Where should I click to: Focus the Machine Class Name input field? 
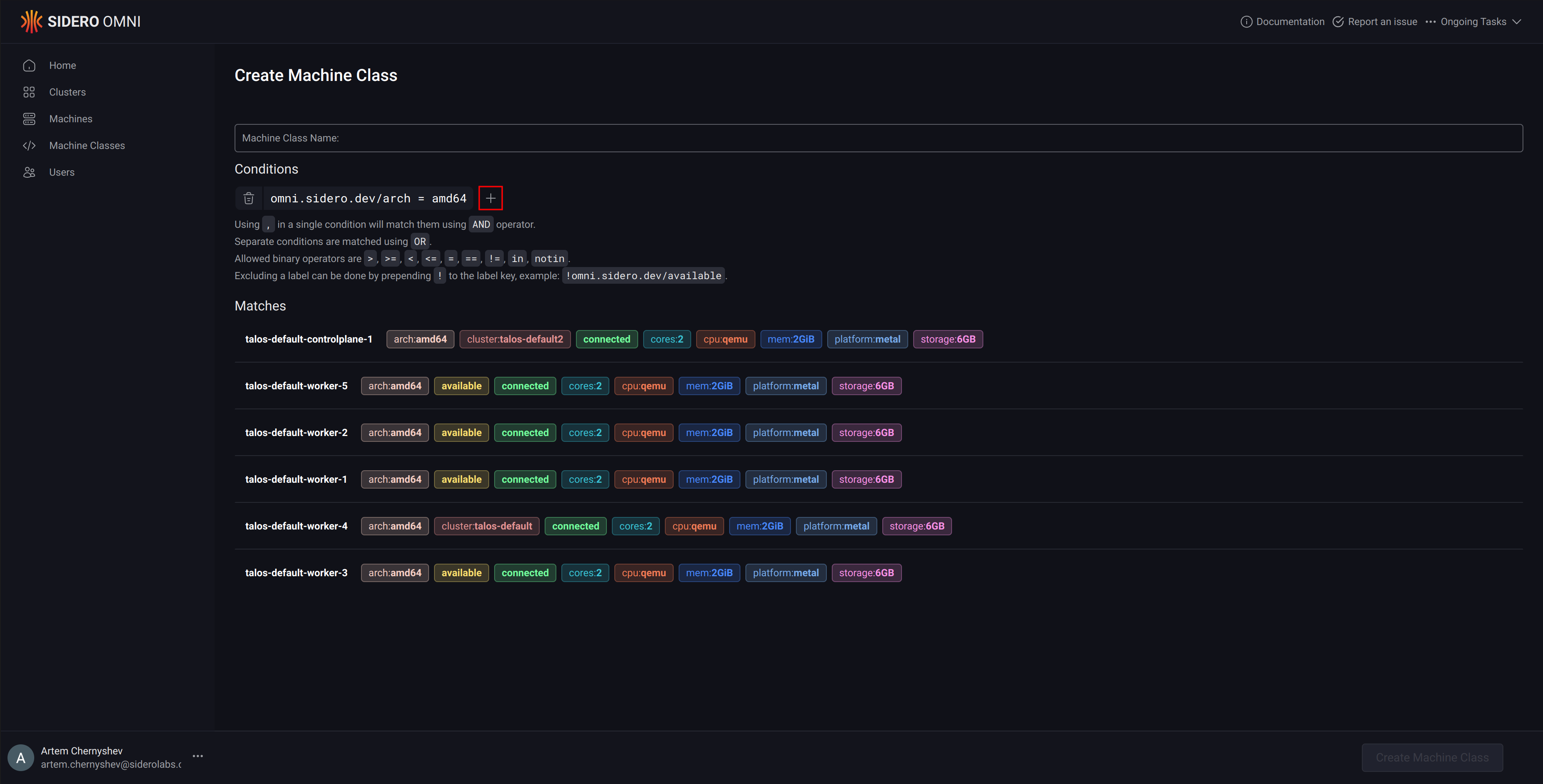point(878,138)
